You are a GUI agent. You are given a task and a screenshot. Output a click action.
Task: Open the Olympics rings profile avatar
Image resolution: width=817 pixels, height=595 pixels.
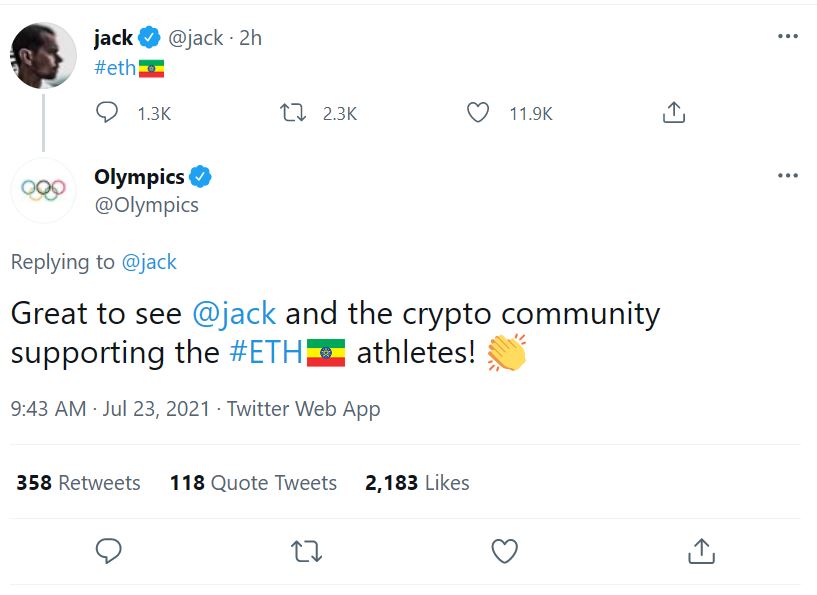point(43,189)
